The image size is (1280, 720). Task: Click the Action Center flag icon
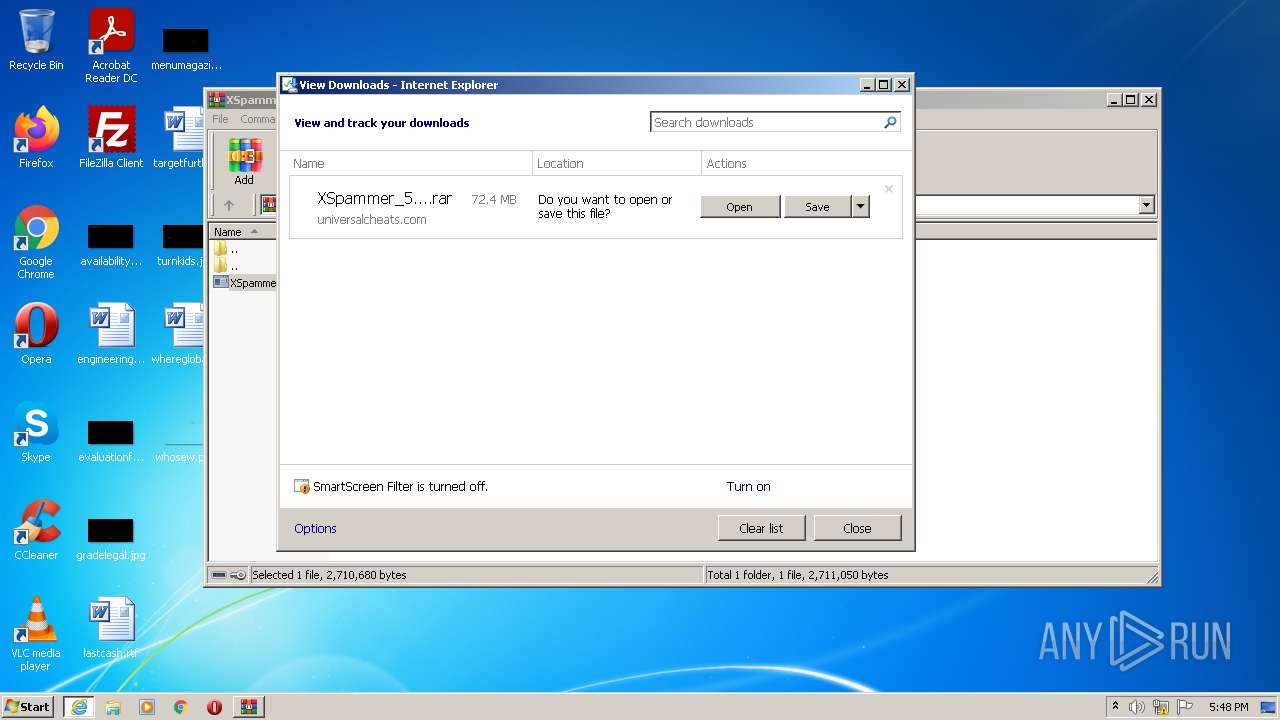(1185, 707)
